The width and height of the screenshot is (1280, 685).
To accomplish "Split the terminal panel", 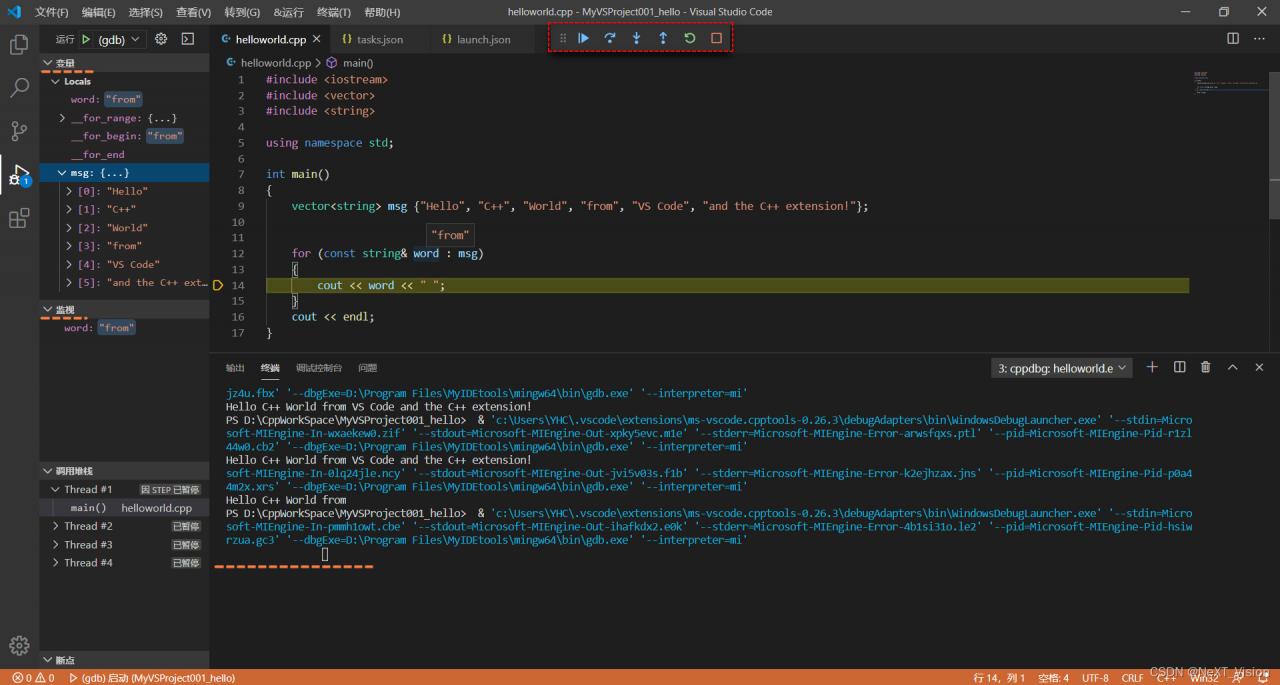I will 1179,367.
